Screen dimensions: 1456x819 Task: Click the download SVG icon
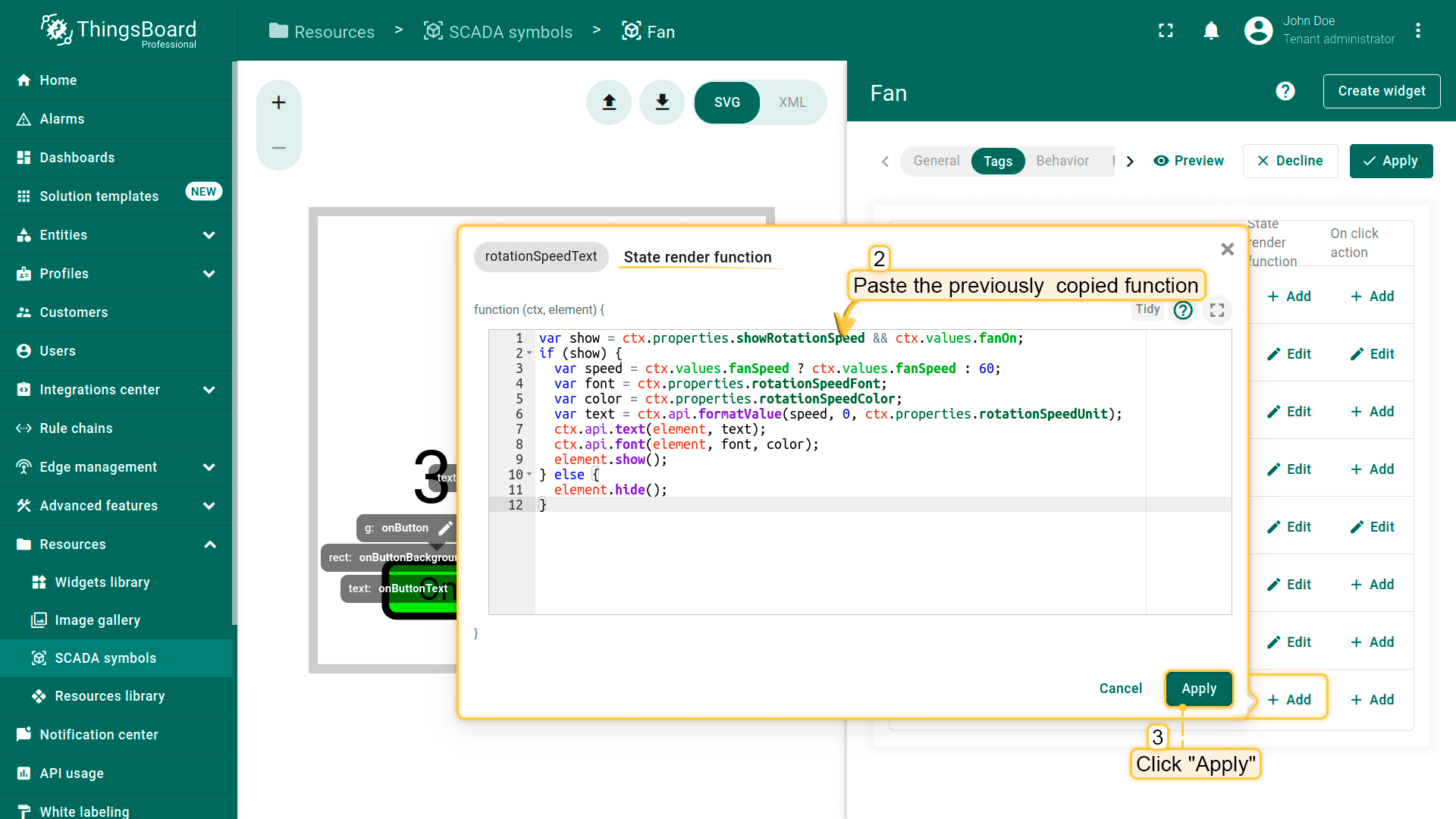[662, 102]
